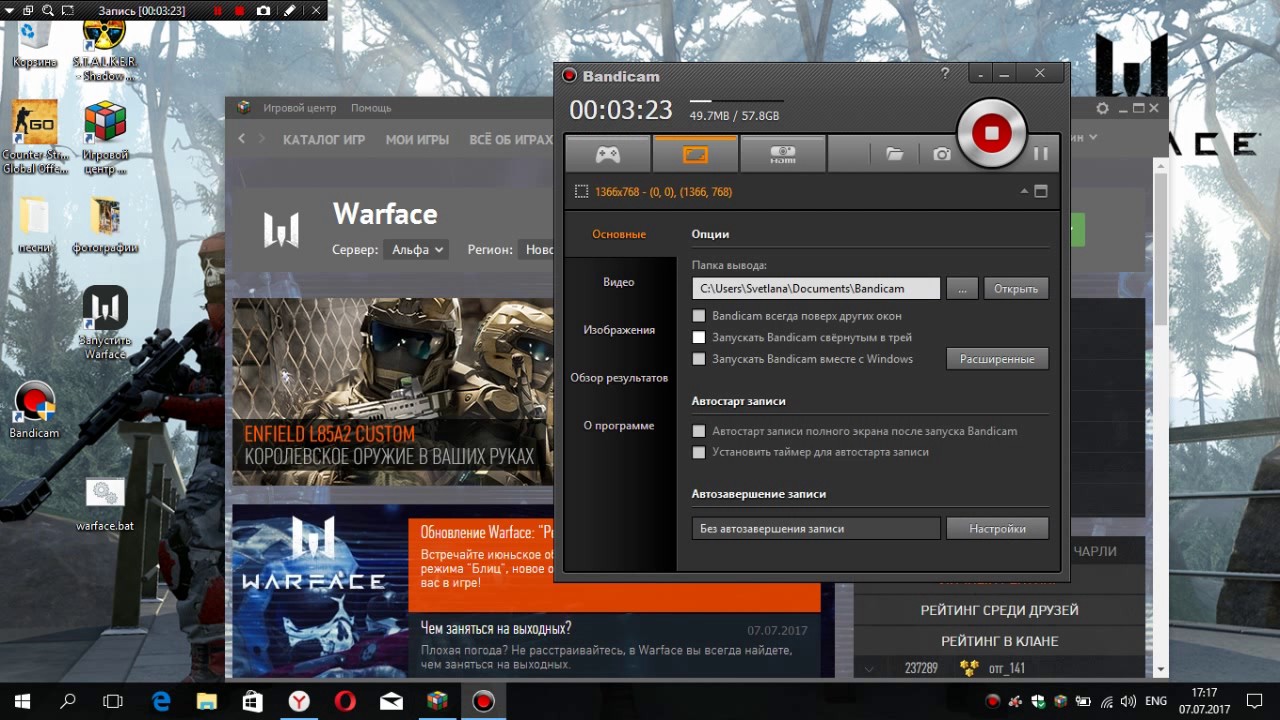Select the HDMI device recording mode
This screenshot has width=1280, height=720.
click(782, 154)
